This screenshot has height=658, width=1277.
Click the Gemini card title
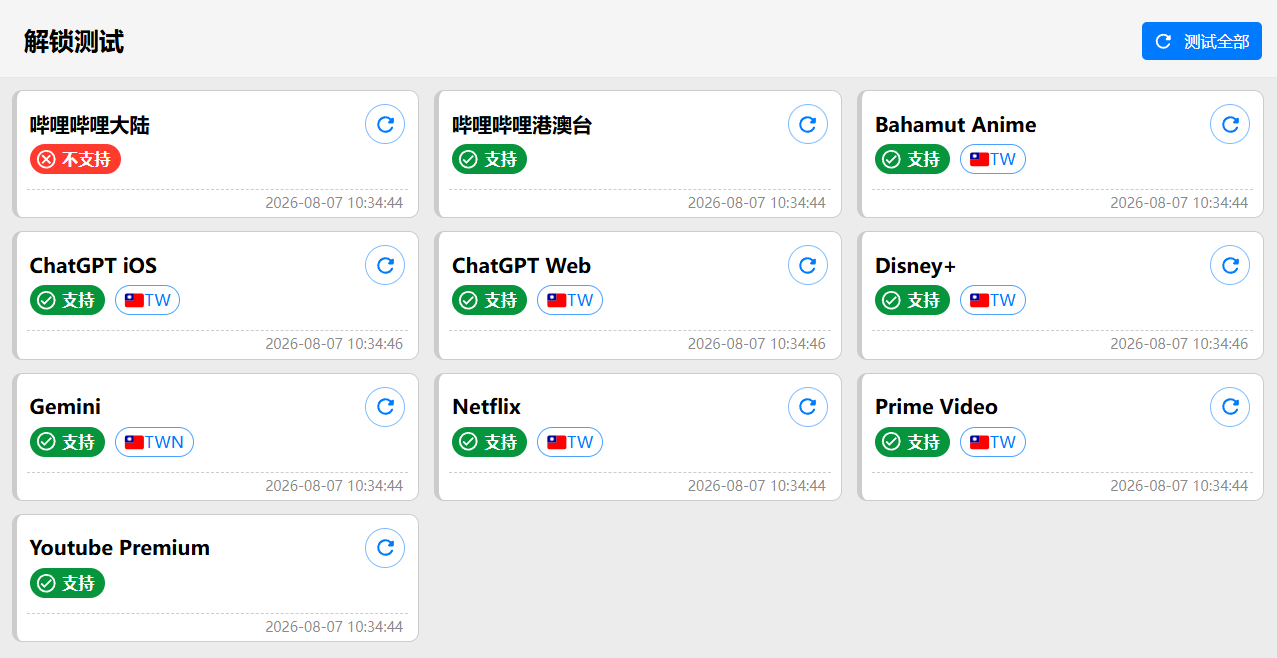click(x=65, y=407)
